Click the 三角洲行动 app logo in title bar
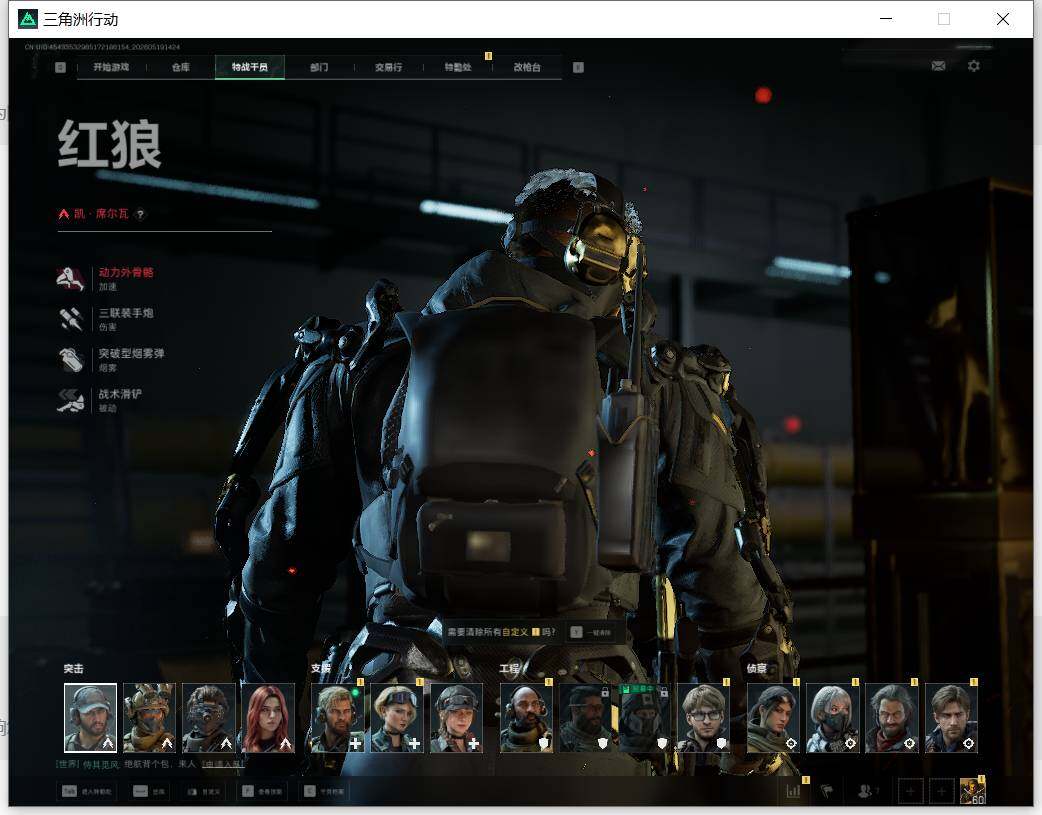The width and height of the screenshot is (1042, 815). pyautogui.click(x=28, y=19)
